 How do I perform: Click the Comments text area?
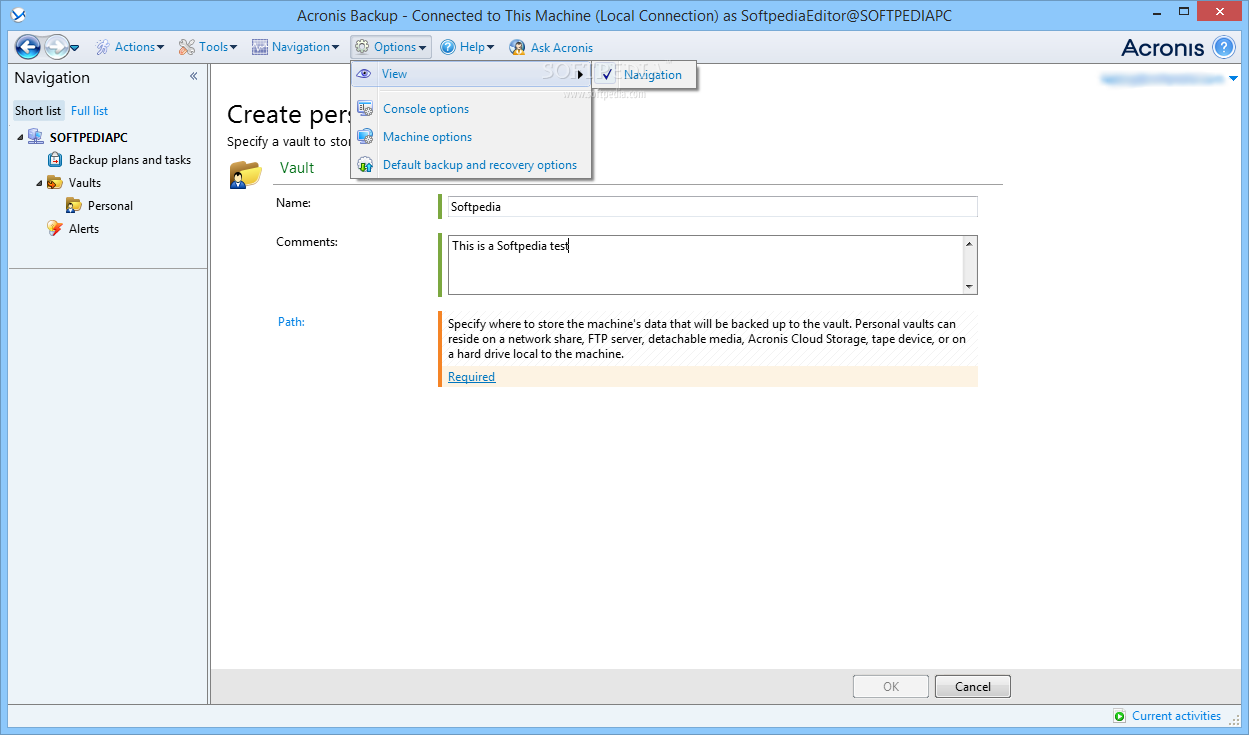click(x=705, y=265)
